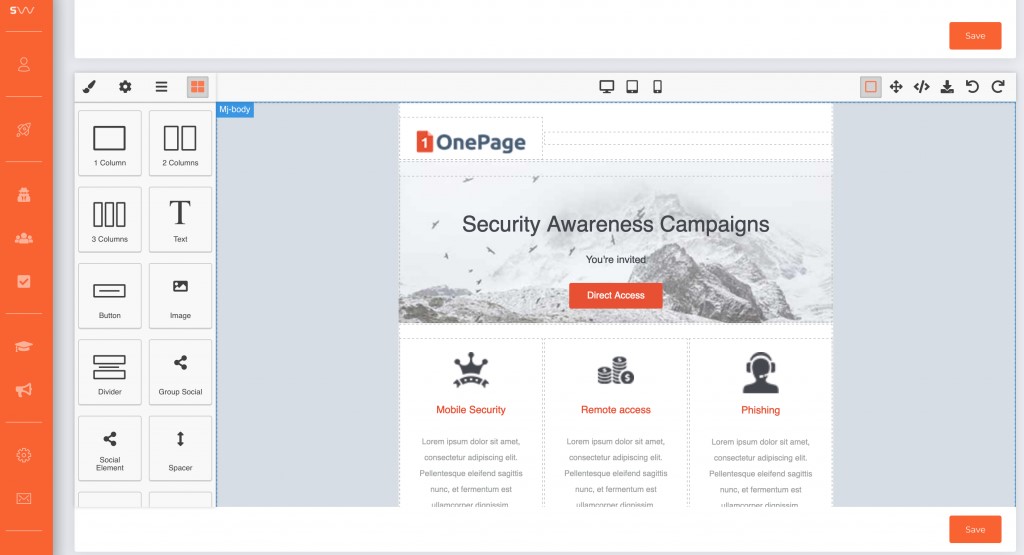This screenshot has height=555, width=1024.
Task: Select the Text block
Action: tap(180, 219)
